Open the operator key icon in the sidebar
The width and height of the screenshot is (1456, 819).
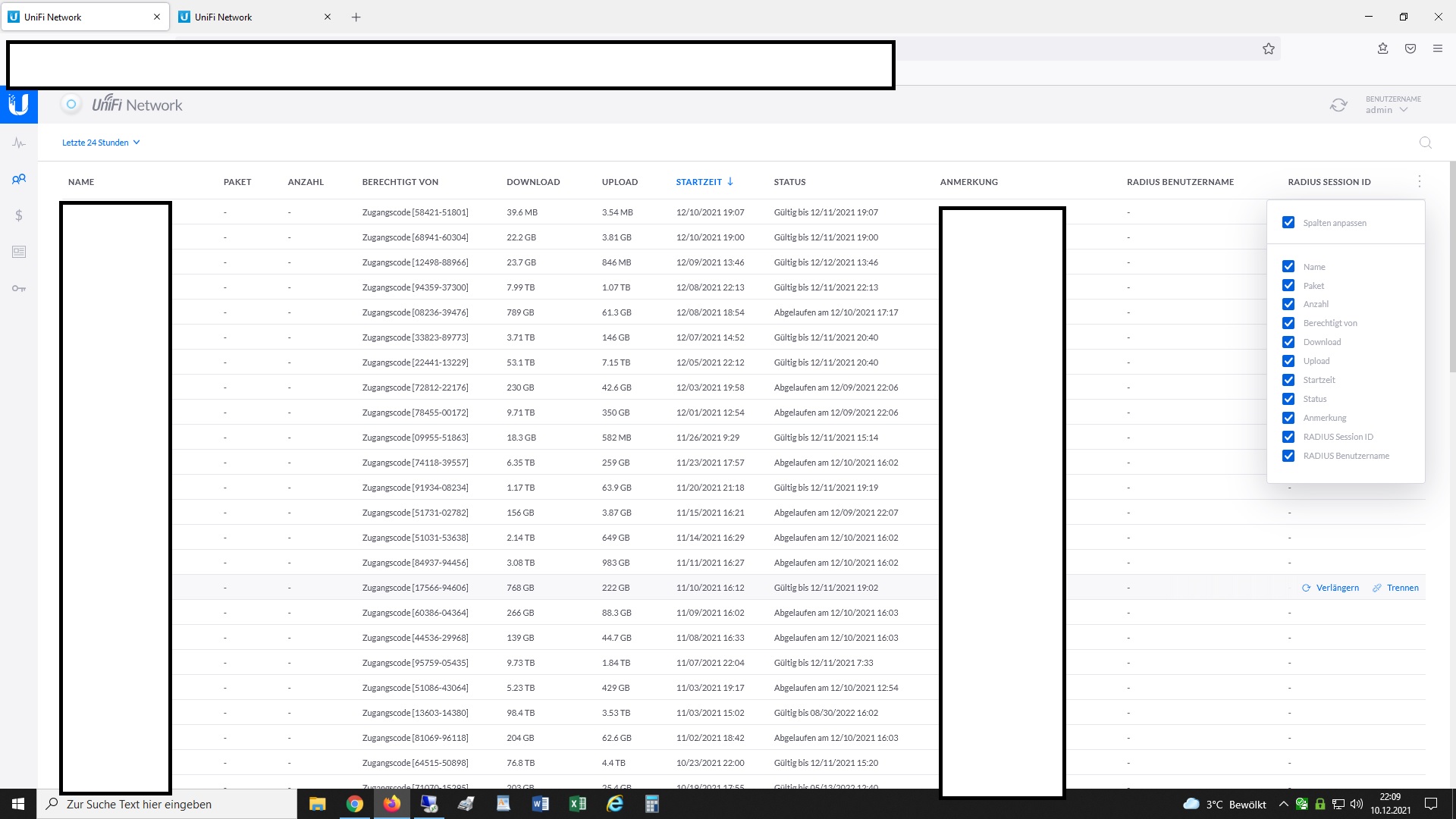(x=19, y=288)
